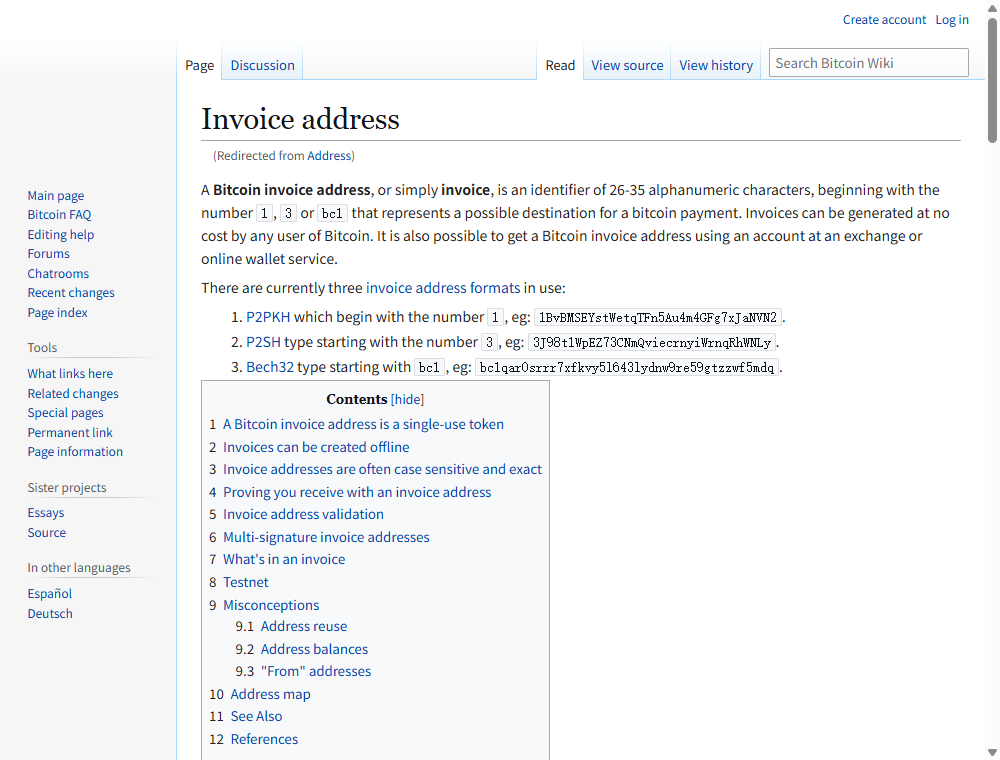Open the Chatrooms sidebar link
Screen dimensions: 1000x760
58,274
